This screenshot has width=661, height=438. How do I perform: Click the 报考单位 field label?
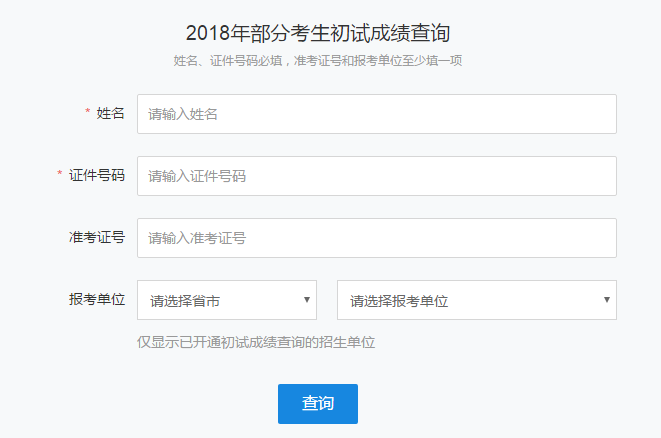coord(96,299)
